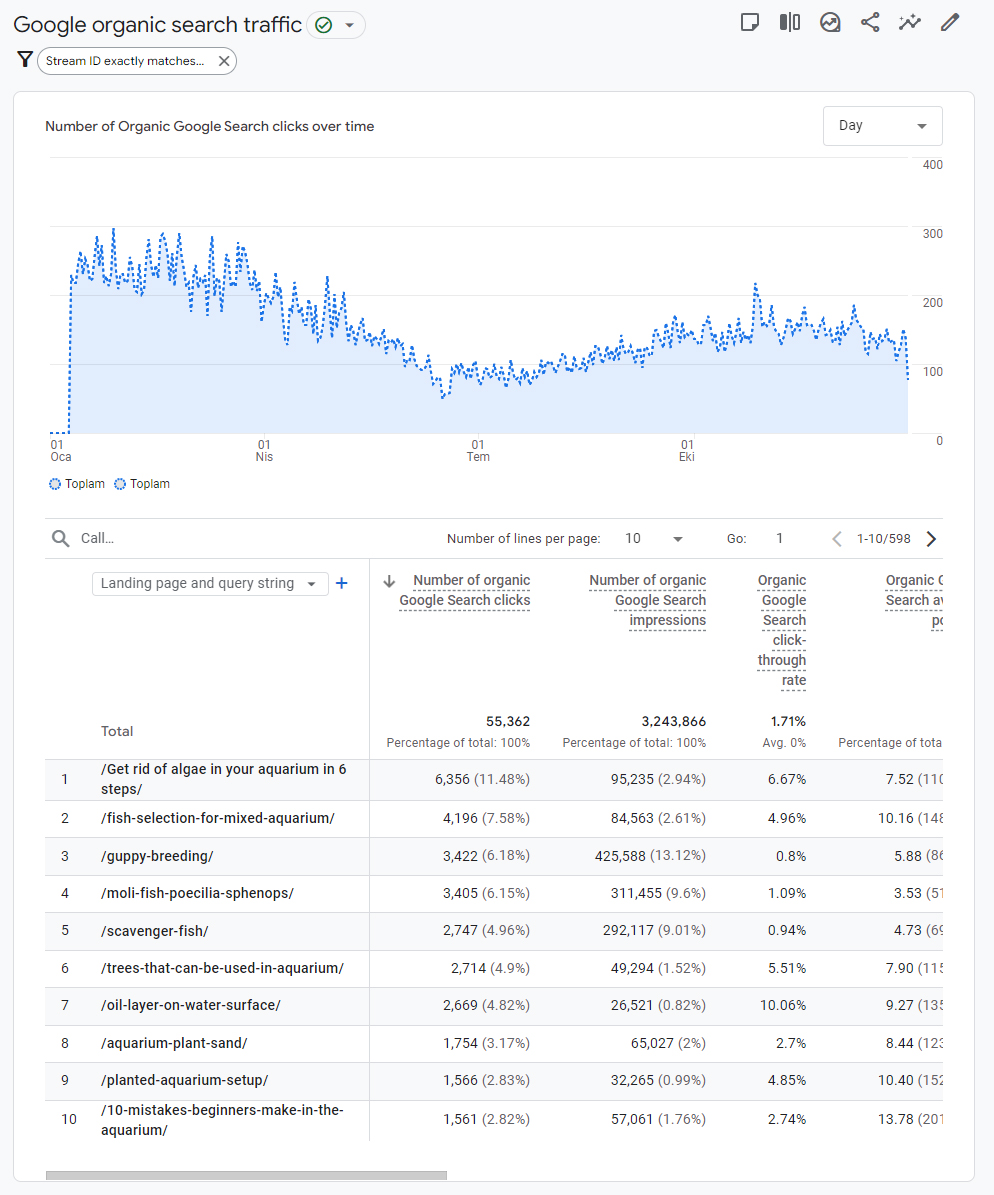Click the green report status checkmark
The image size is (994, 1195).
(323, 25)
